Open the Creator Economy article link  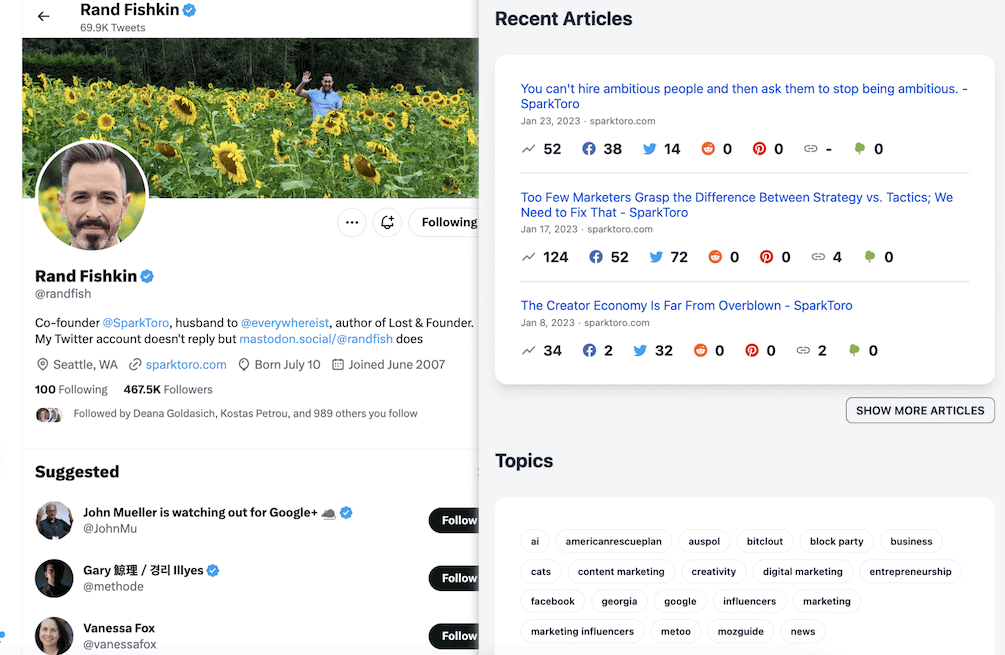pos(686,306)
